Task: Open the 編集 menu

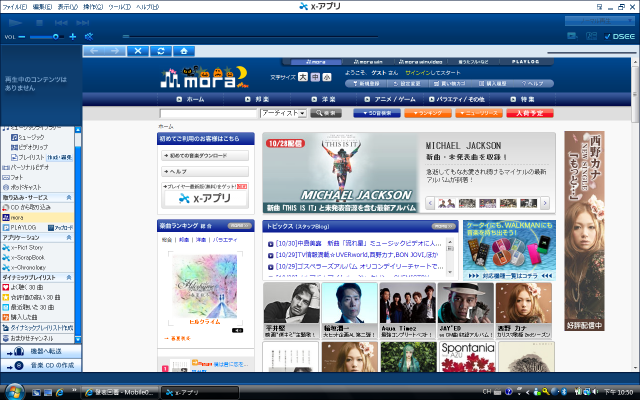Action: tap(42, 7)
